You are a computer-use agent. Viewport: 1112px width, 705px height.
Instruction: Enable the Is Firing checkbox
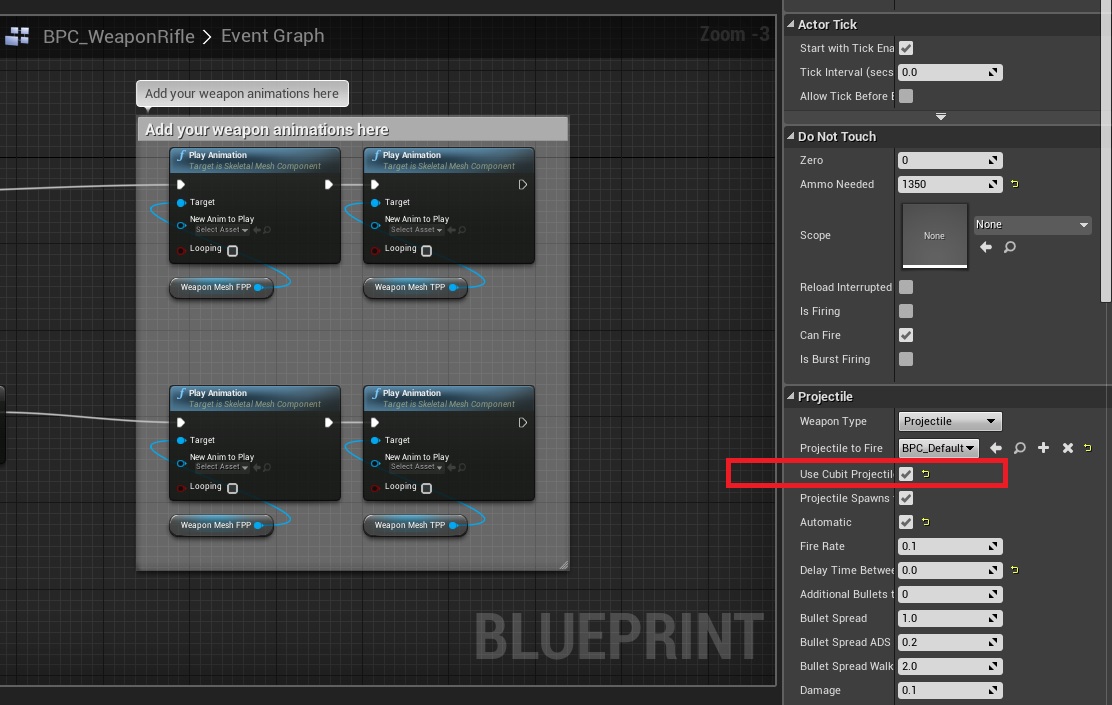coord(906,311)
